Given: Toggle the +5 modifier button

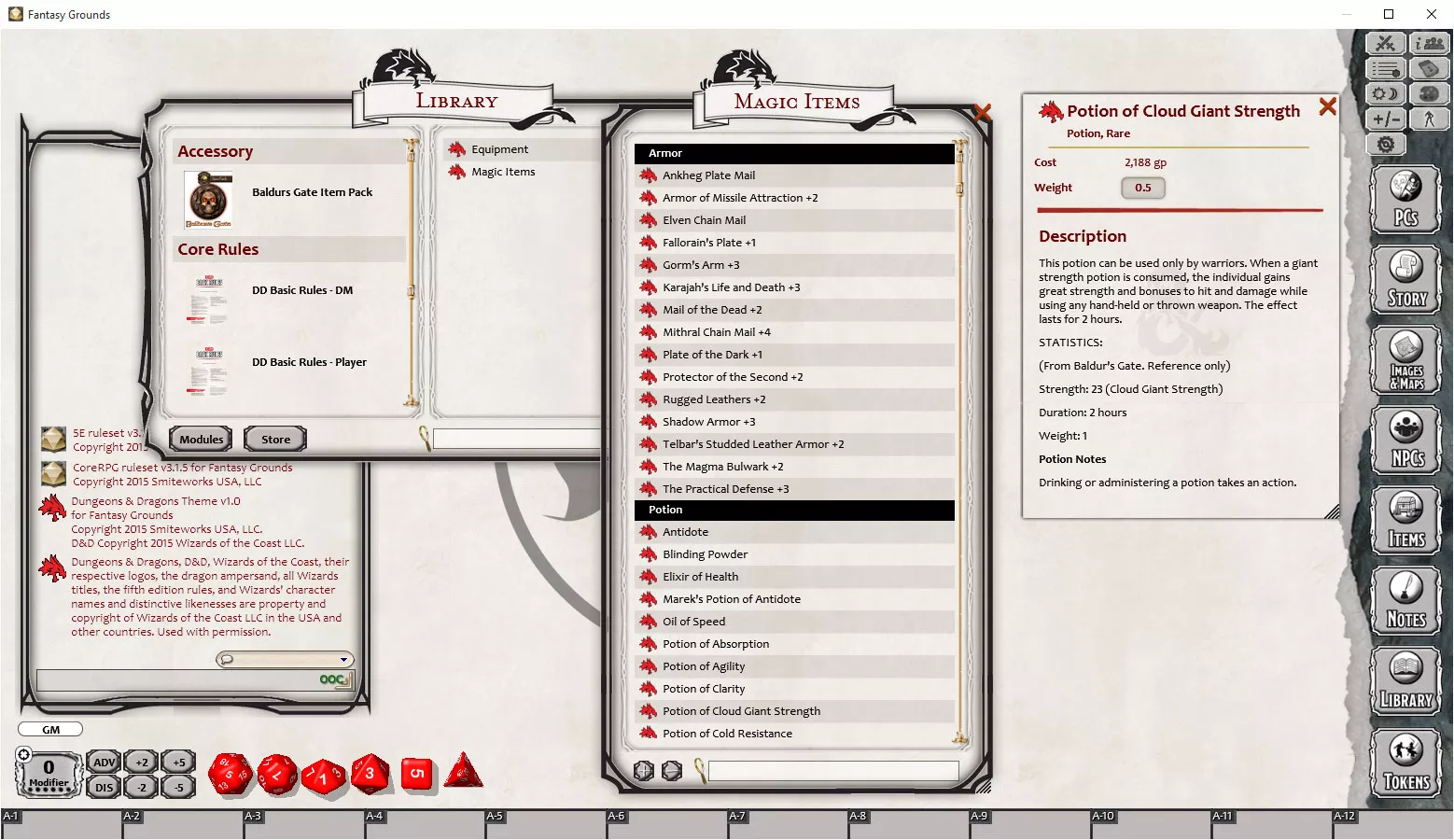Looking at the screenshot, I should (x=178, y=763).
